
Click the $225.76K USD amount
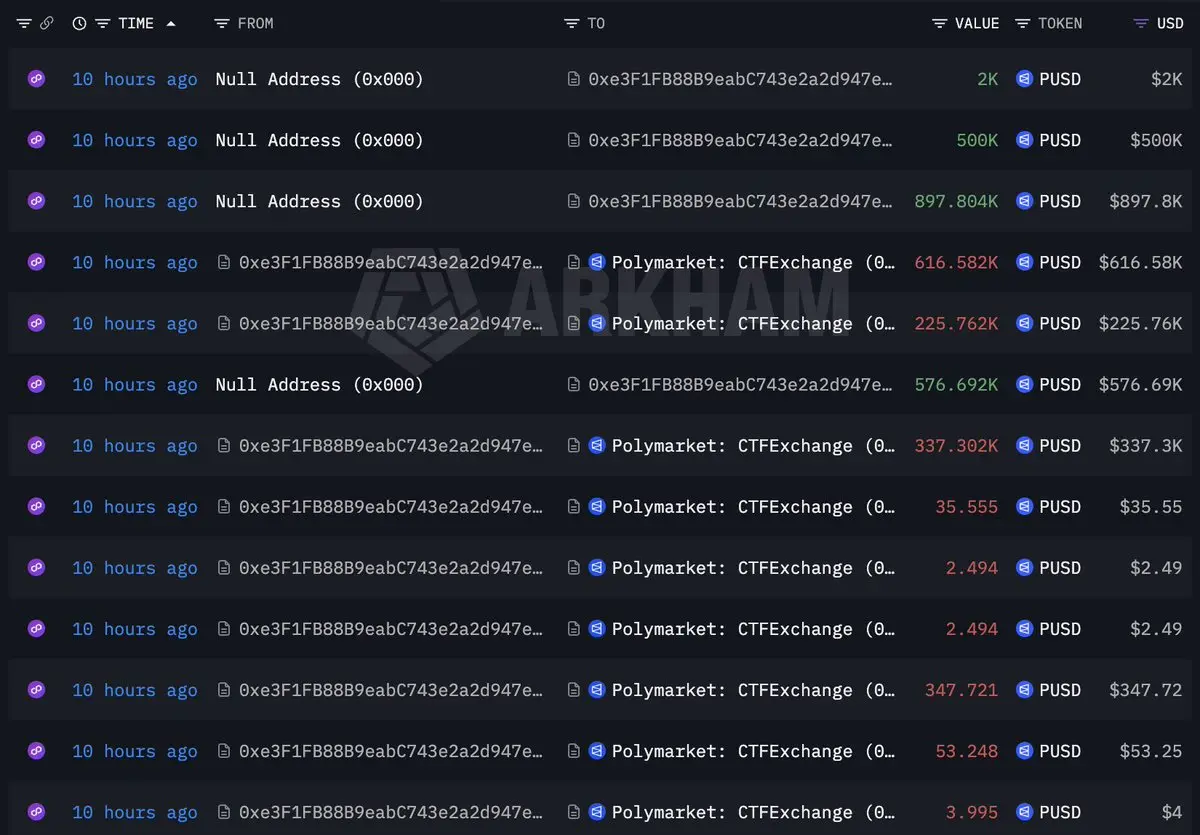click(x=1141, y=323)
